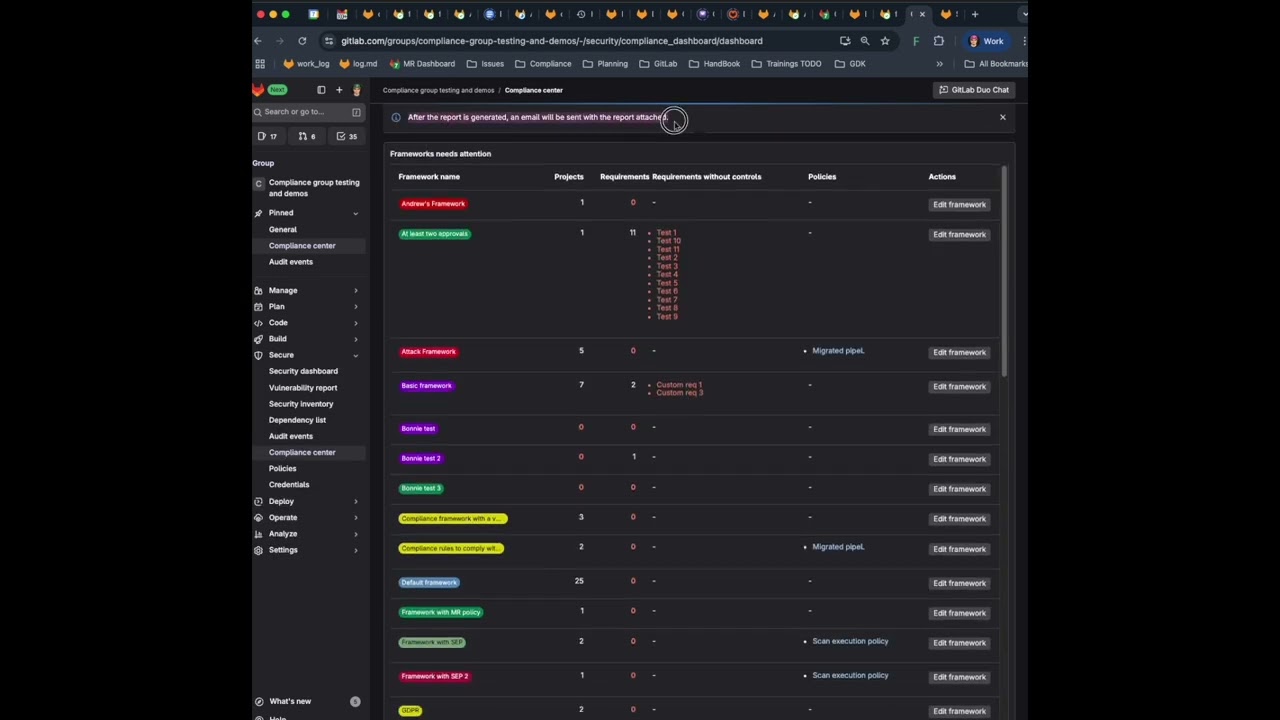The height and width of the screenshot is (720, 1280).
Task: Expand the Manage sidebar section
Action: (307, 290)
